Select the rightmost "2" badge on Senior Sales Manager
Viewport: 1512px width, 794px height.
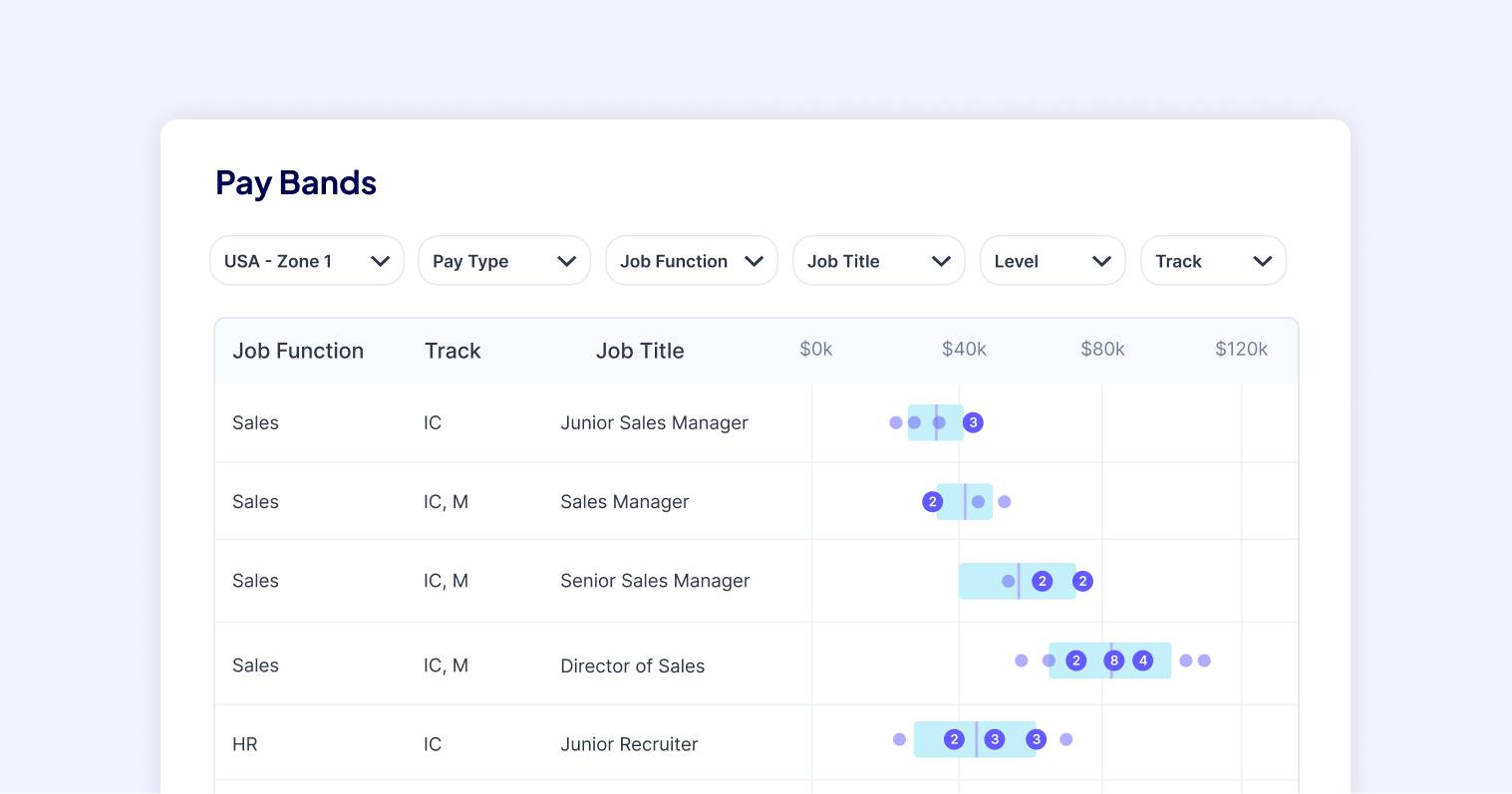coord(1082,581)
